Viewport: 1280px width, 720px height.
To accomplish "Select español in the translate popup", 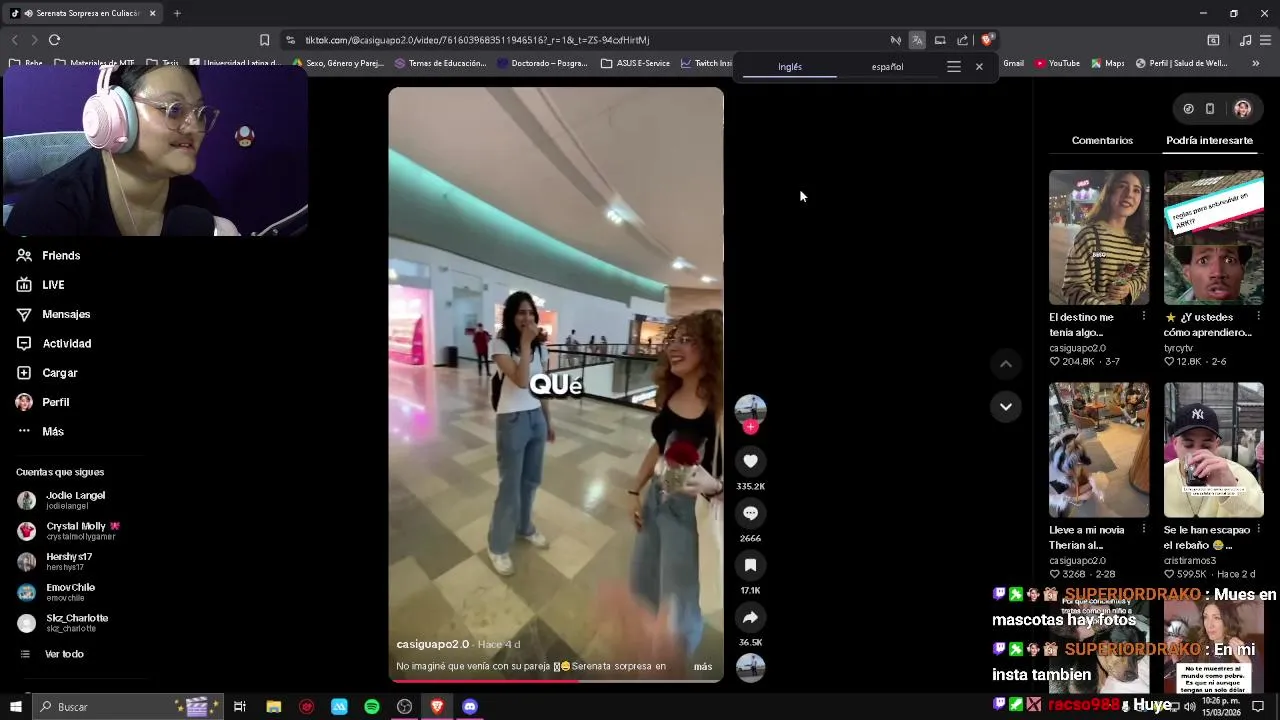I will [x=887, y=67].
